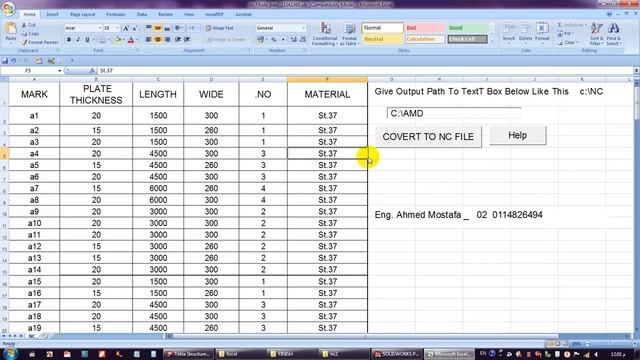640x360 pixels.
Task: Open Sort & Filter menu
Action: [x=596, y=34]
